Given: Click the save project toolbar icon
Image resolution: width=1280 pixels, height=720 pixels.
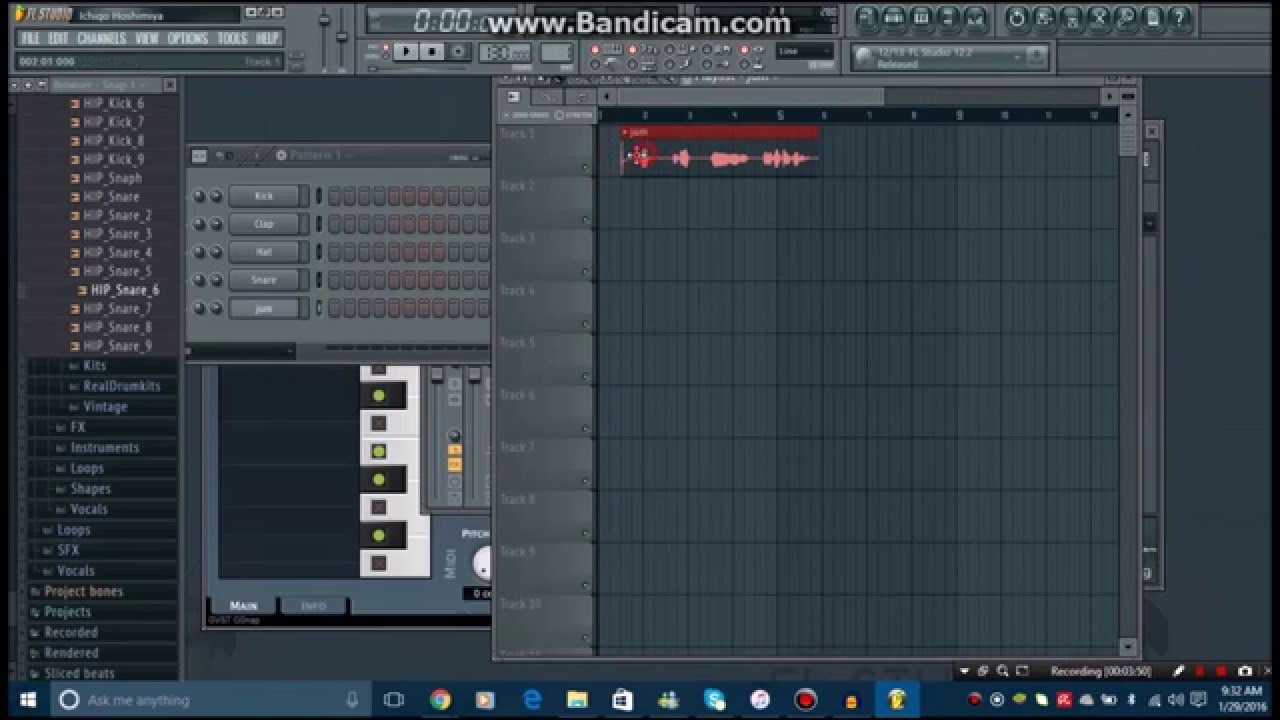Looking at the screenshot, I should click(1044, 17).
